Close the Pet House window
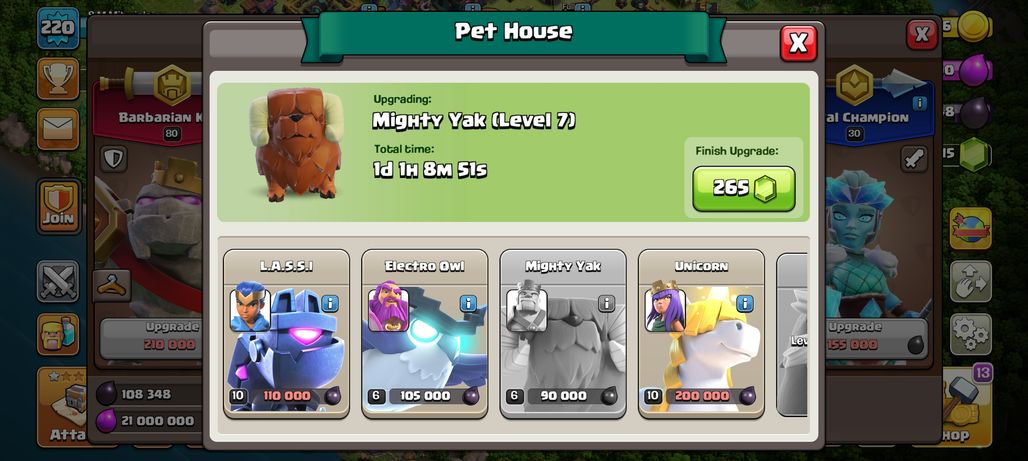The width and height of the screenshot is (1028, 461). click(x=798, y=43)
